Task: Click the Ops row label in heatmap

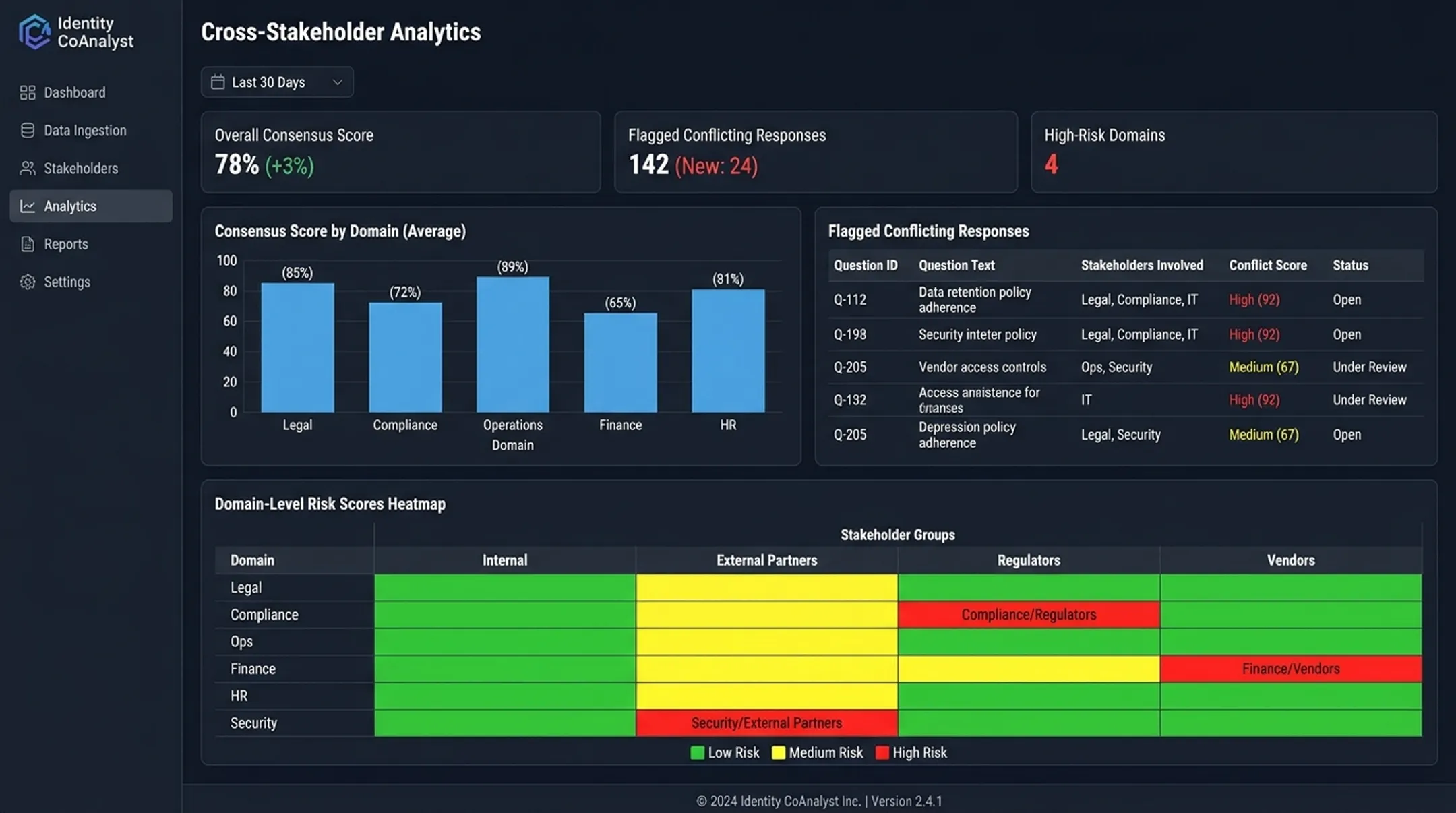Action: point(241,642)
